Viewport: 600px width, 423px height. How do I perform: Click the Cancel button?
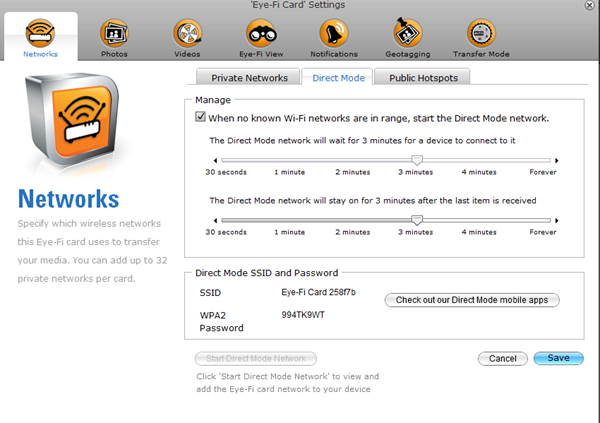pos(502,359)
